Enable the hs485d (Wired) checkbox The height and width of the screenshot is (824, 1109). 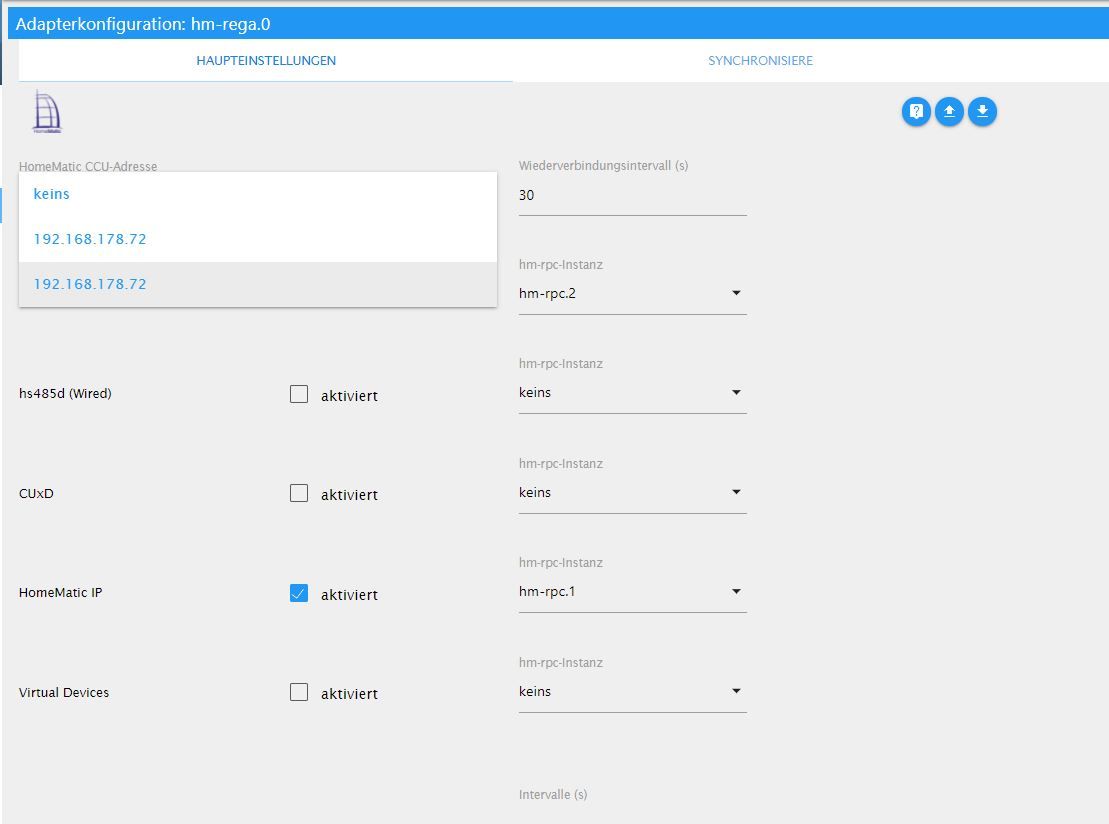(299, 394)
